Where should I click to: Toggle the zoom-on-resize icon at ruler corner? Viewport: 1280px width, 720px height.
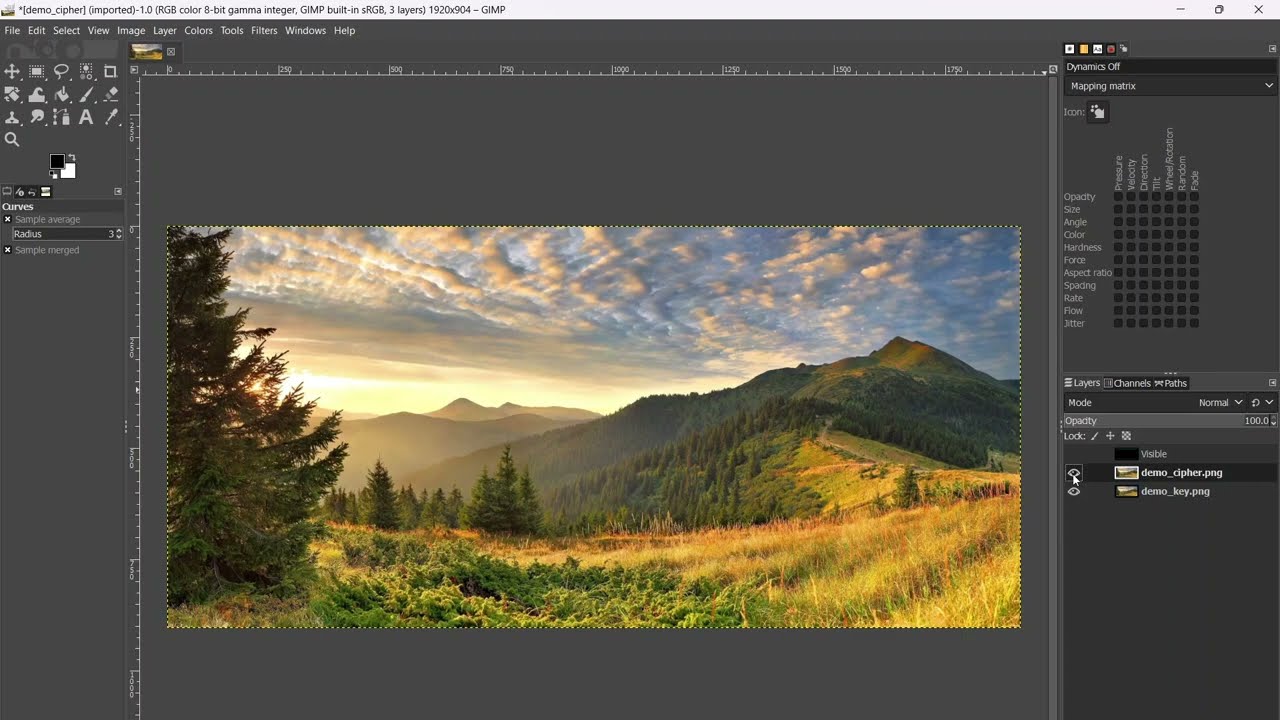[x=1053, y=69]
